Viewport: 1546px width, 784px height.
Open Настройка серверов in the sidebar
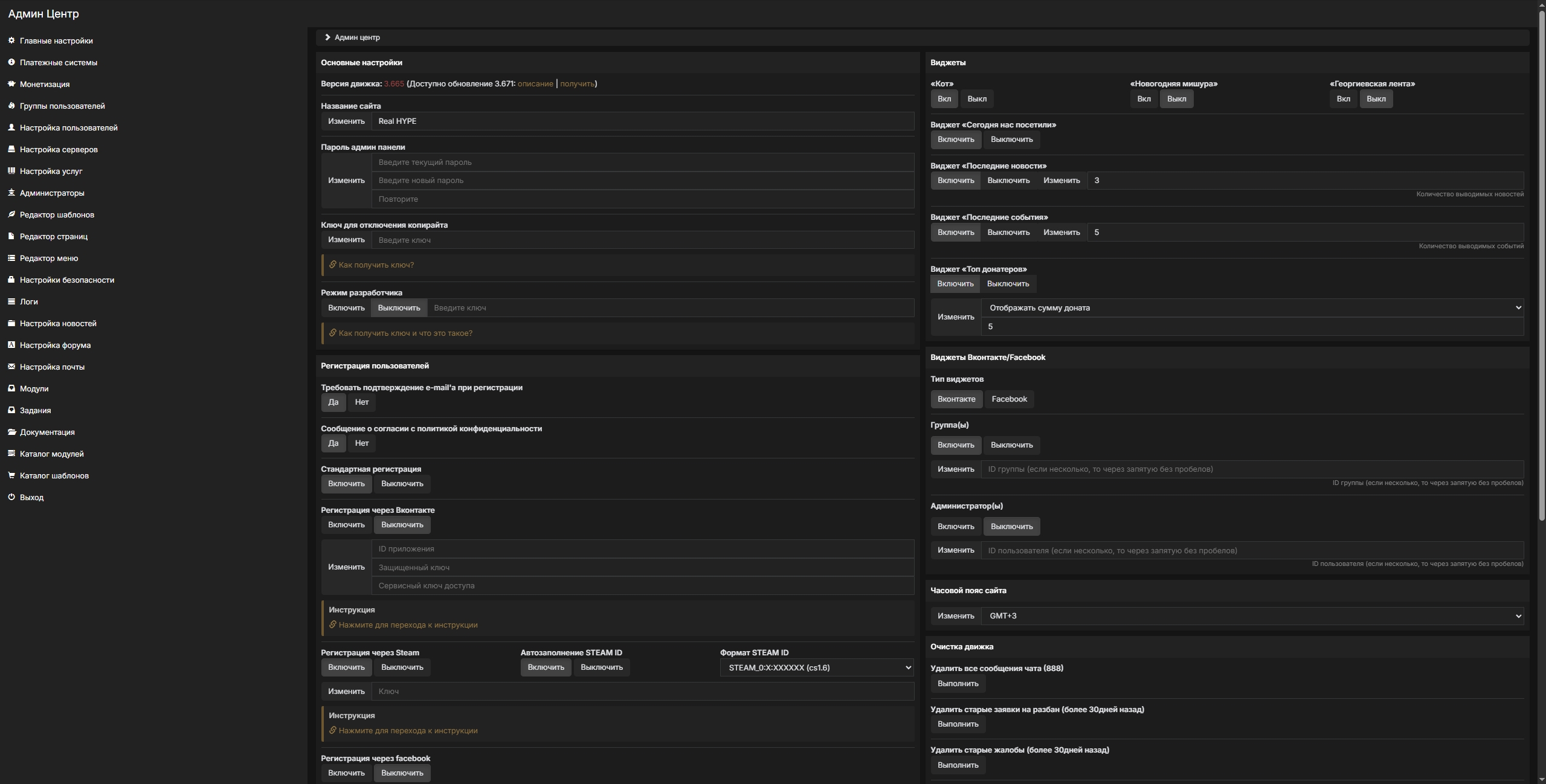59,149
